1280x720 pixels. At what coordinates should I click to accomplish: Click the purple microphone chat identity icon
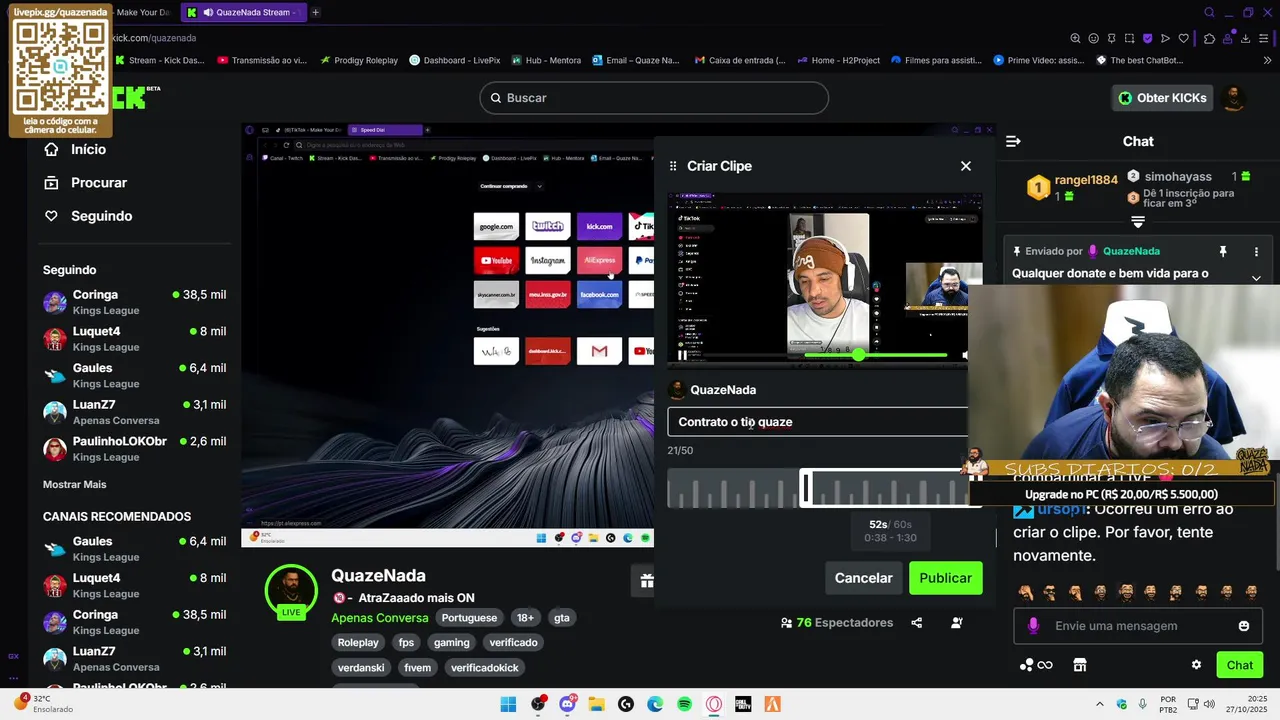coord(1033,626)
